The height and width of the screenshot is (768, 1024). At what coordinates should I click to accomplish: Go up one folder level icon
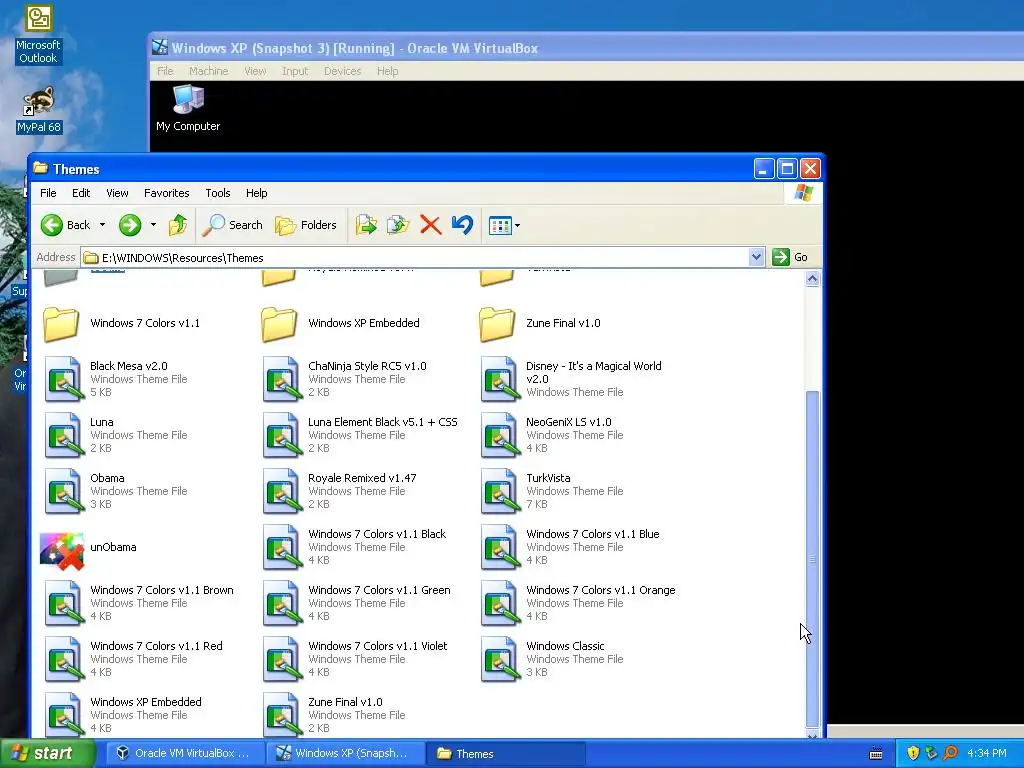[x=178, y=225]
